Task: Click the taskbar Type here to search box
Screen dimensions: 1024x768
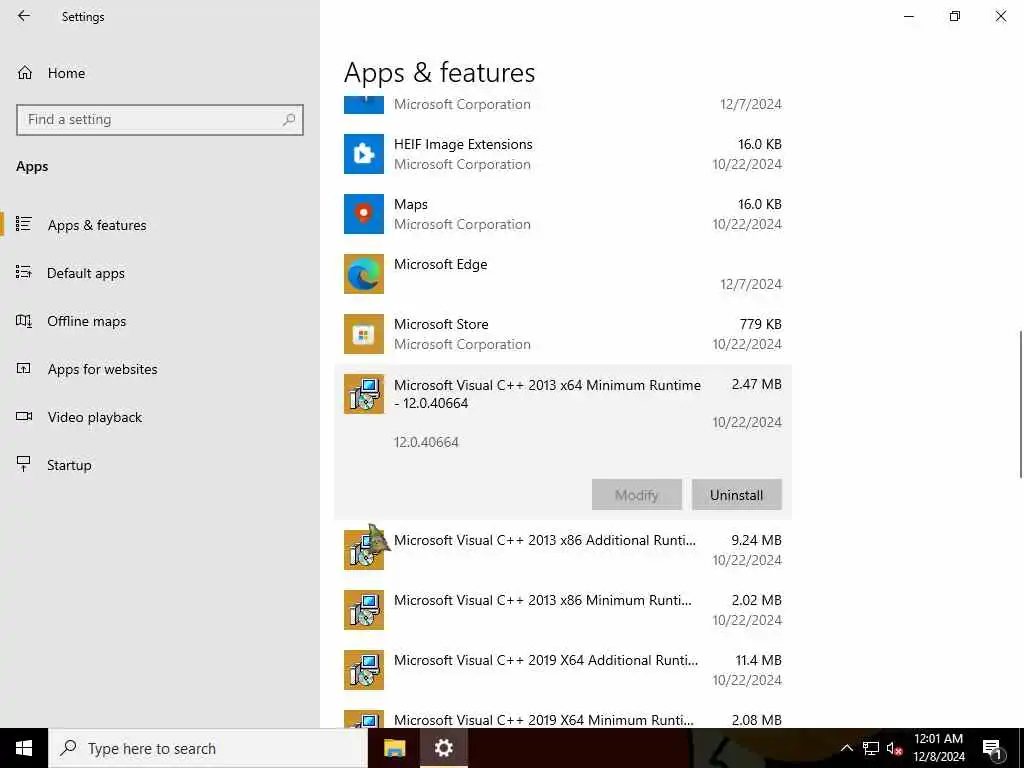Action: [x=208, y=748]
